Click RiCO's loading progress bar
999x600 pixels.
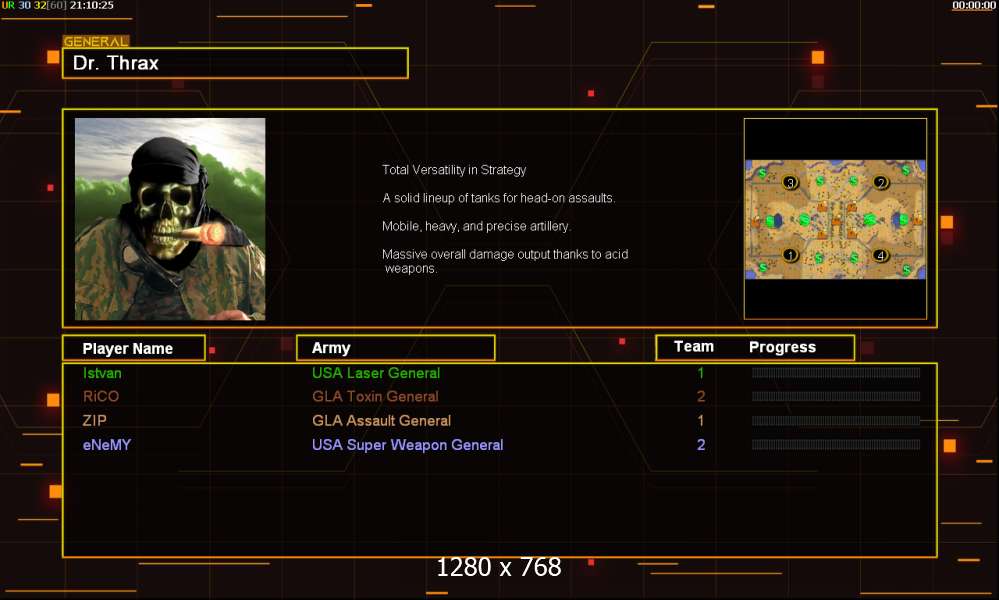(x=836, y=396)
